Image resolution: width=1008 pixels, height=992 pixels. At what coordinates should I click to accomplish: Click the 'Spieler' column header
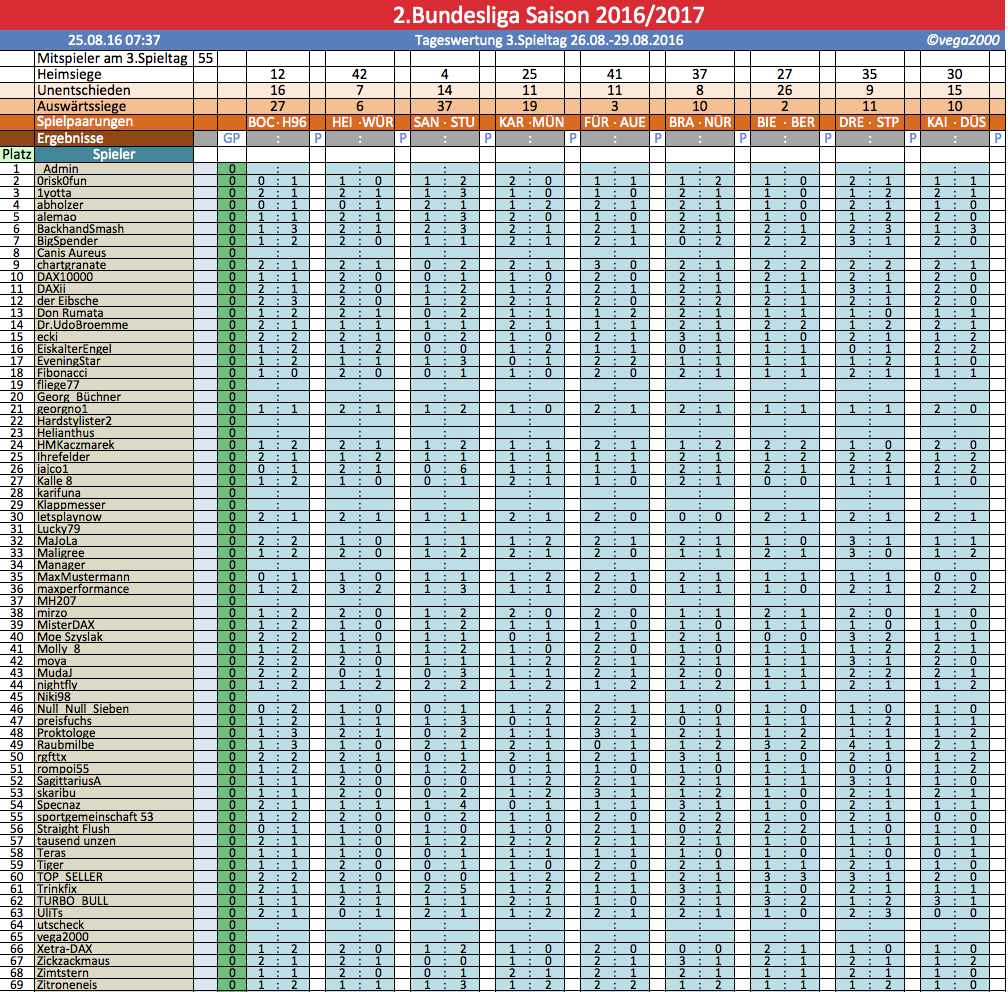(114, 154)
